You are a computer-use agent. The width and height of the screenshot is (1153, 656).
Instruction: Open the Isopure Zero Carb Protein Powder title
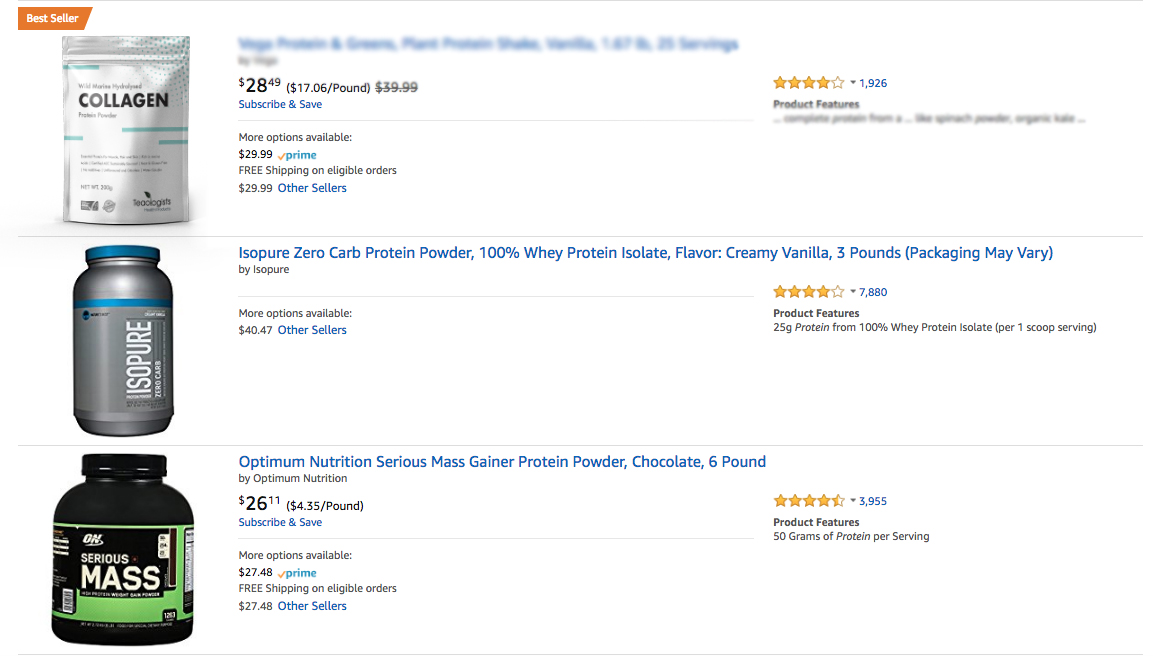pyautogui.click(x=645, y=253)
